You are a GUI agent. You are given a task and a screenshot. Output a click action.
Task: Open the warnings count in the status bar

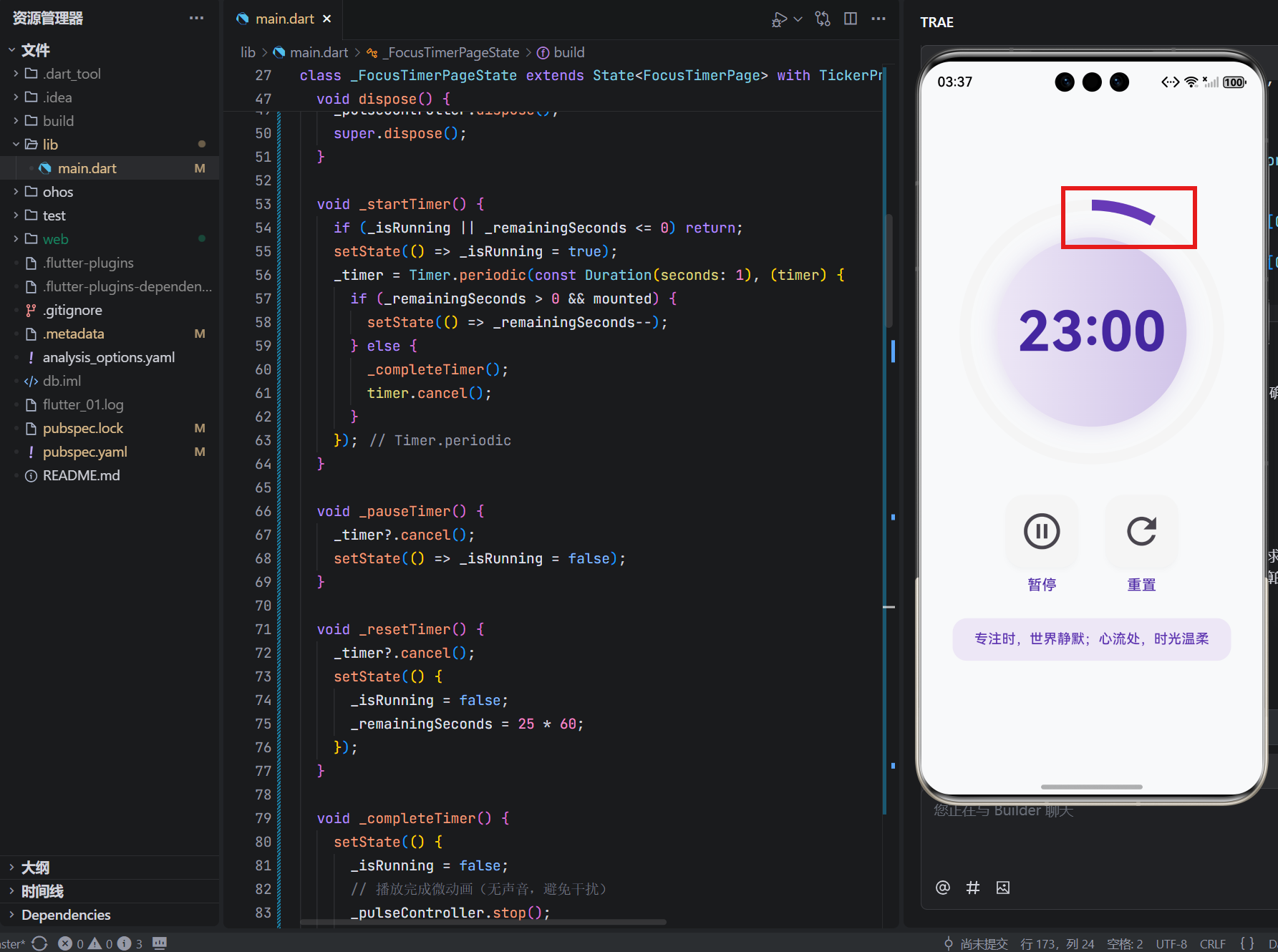(100, 943)
